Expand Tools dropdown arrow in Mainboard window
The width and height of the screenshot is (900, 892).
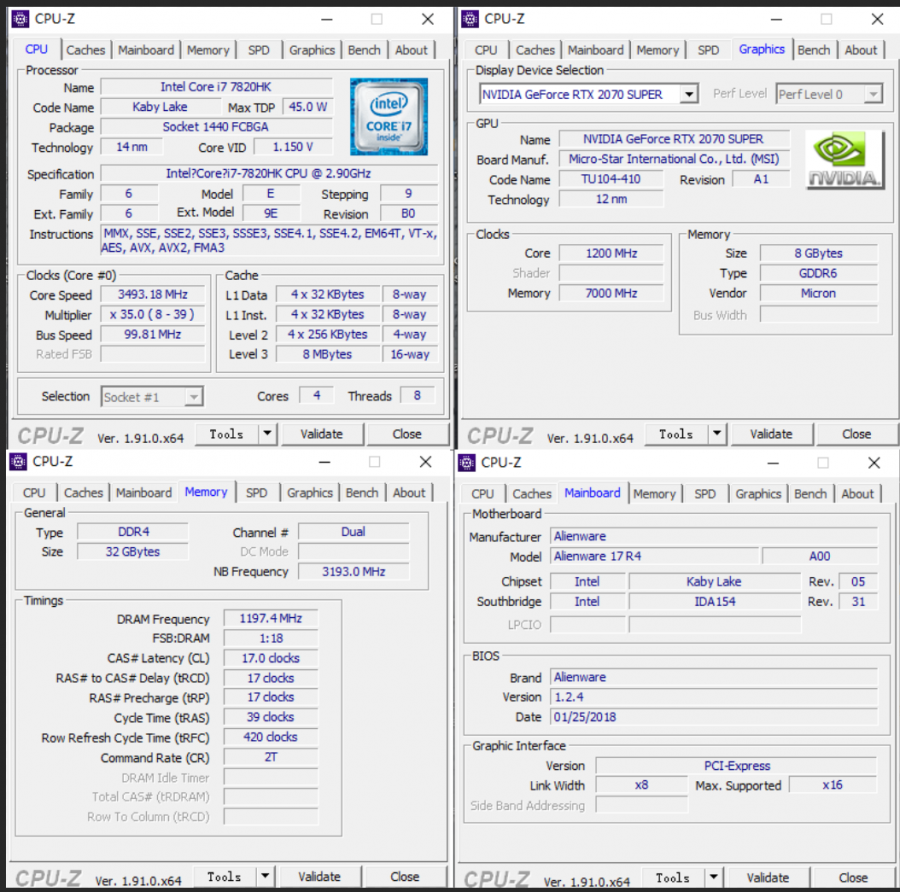tap(713, 878)
